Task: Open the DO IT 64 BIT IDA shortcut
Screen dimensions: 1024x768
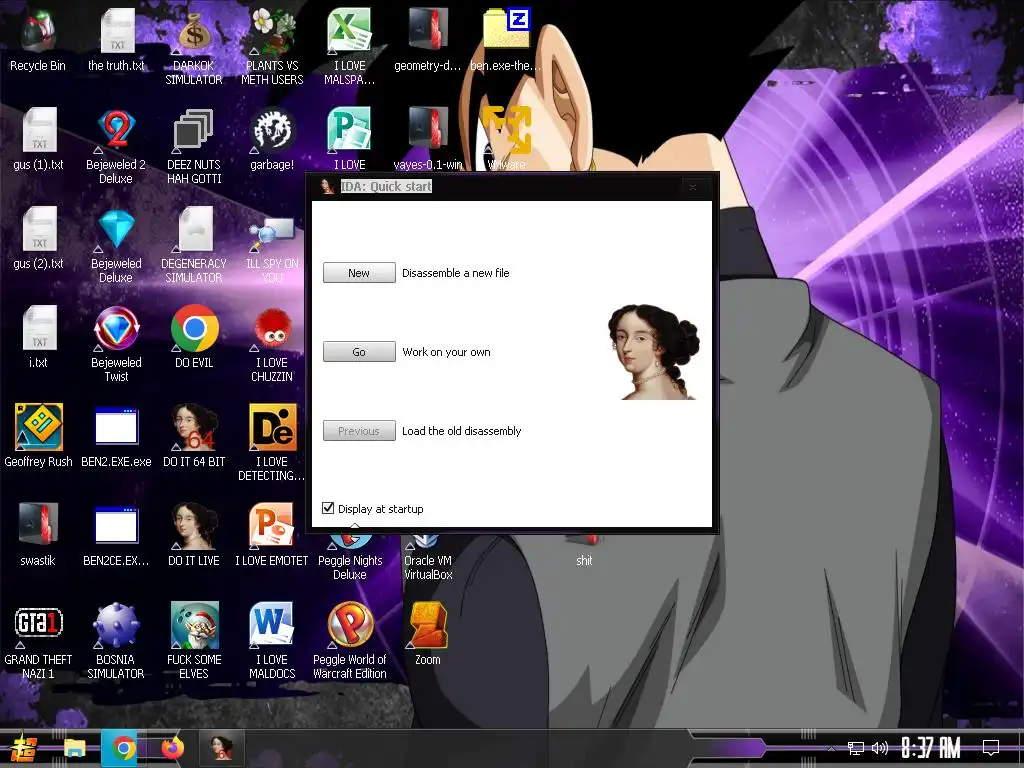Action: [194, 427]
